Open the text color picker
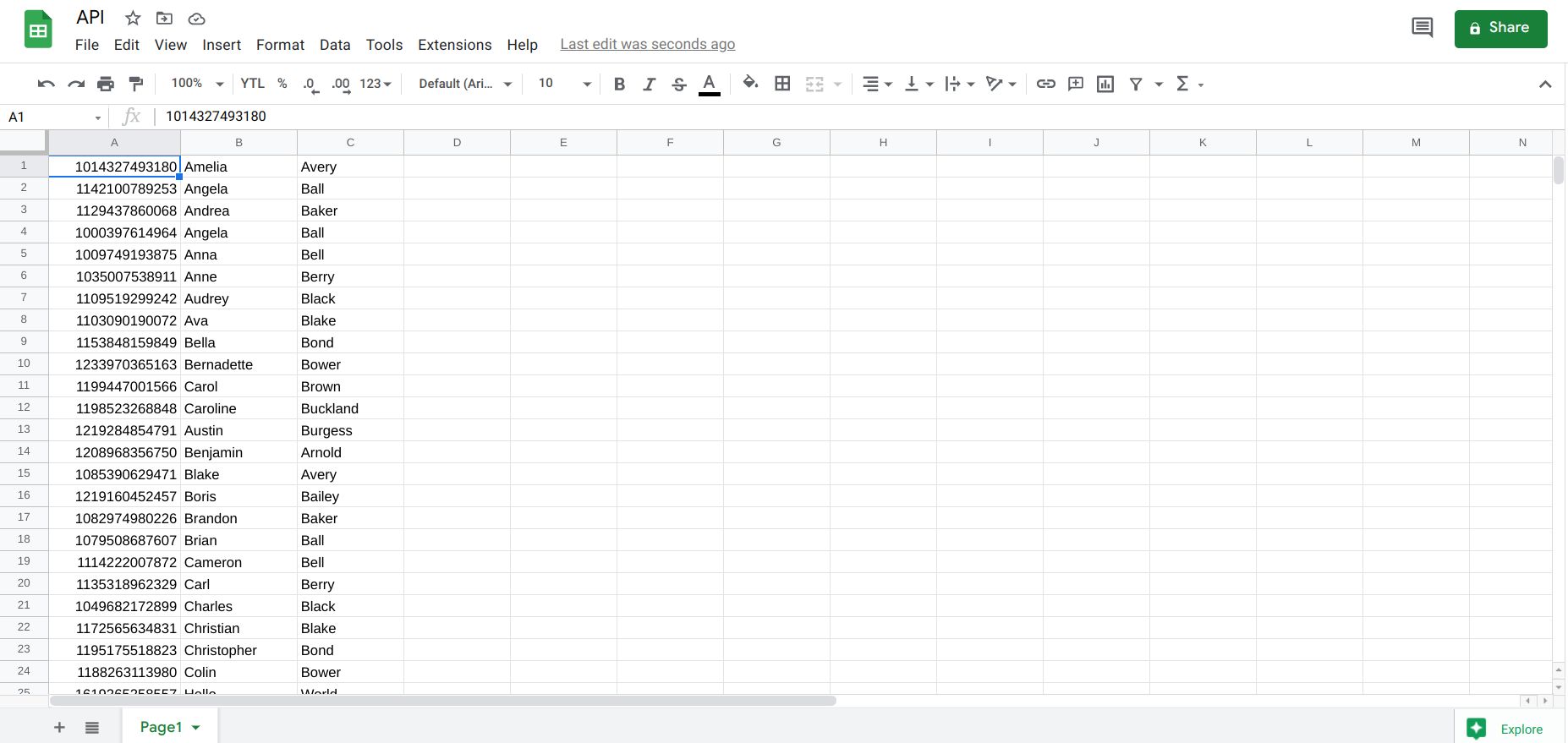This screenshot has width=1568, height=743. (710, 85)
